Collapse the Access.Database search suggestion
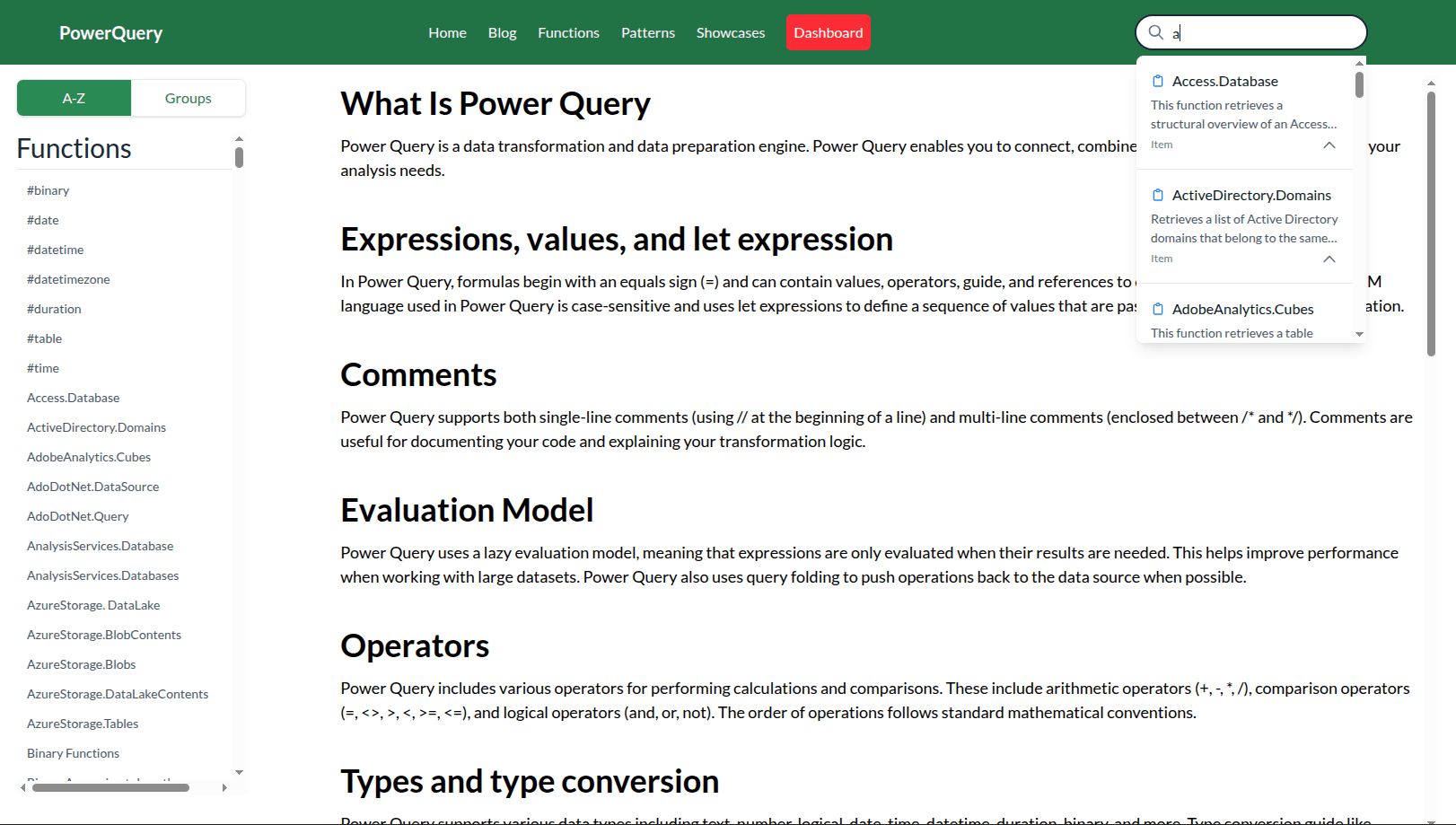This screenshot has height=825, width=1456. click(1329, 145)
